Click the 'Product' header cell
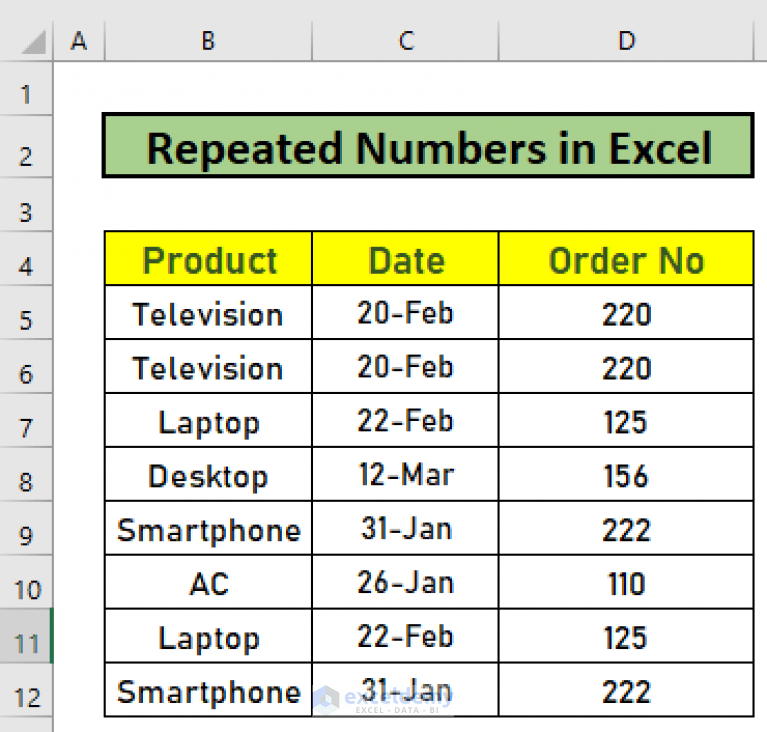 [208, 258]
